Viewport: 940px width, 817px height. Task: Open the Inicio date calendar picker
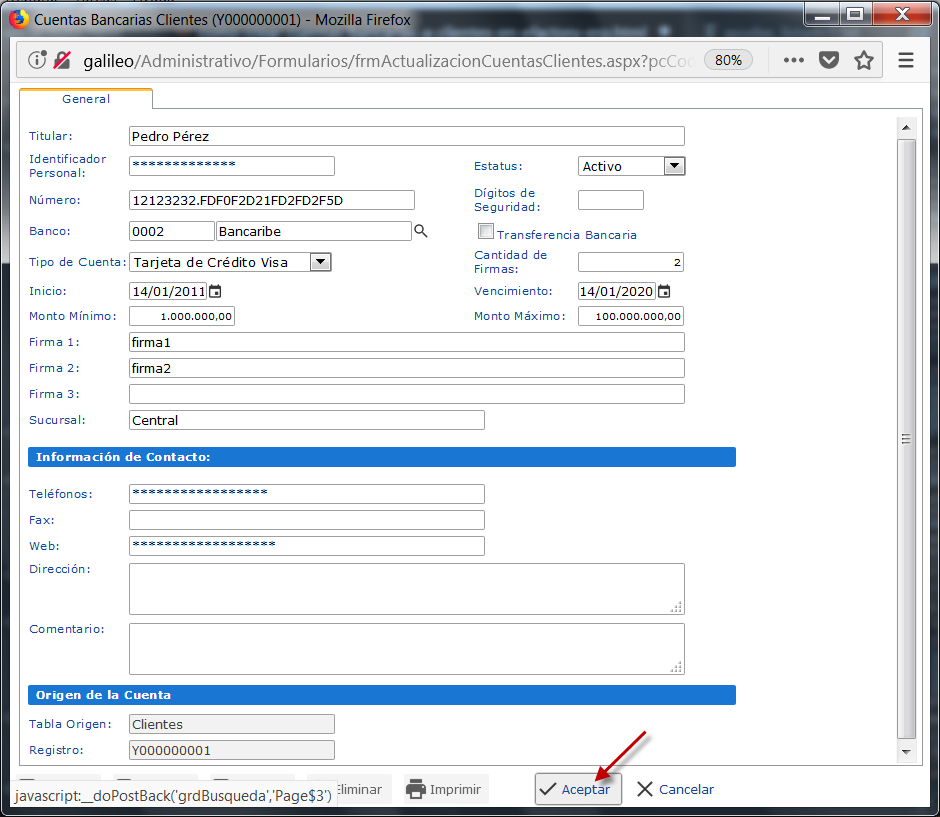(x=214, y=291)
